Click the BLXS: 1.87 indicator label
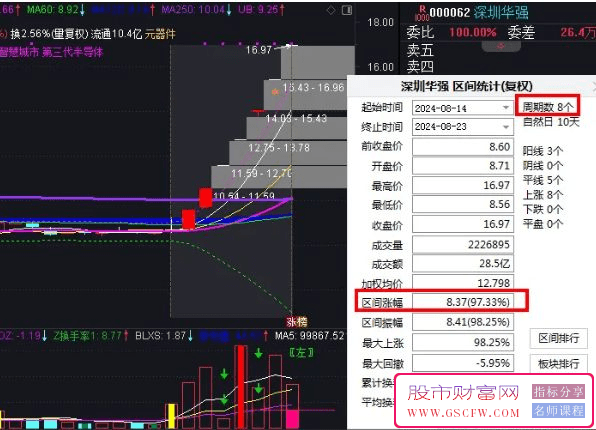Screen dimensions: 596x430 coord(164,336)
